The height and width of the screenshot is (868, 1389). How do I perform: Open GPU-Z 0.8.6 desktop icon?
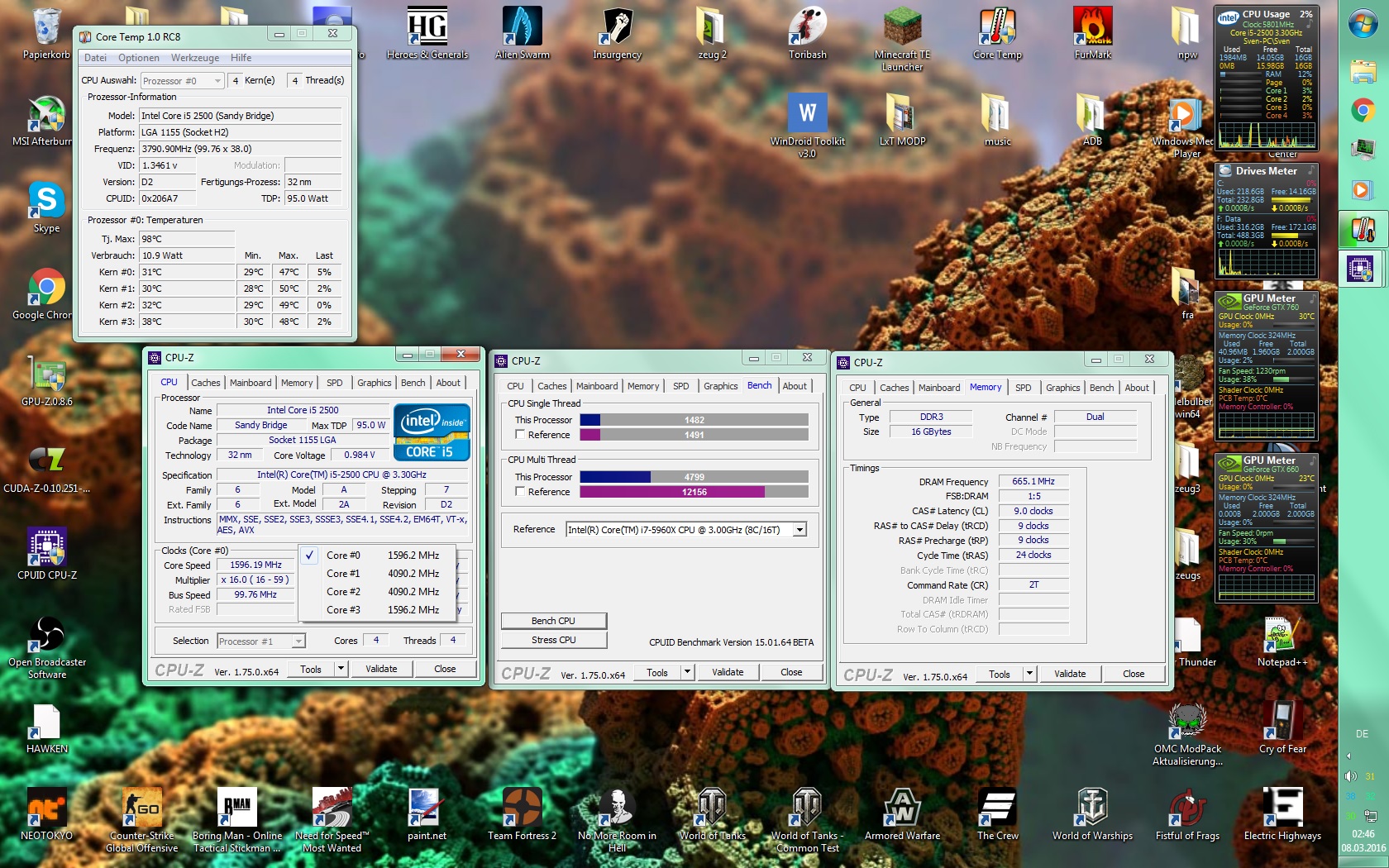point(46,381)
